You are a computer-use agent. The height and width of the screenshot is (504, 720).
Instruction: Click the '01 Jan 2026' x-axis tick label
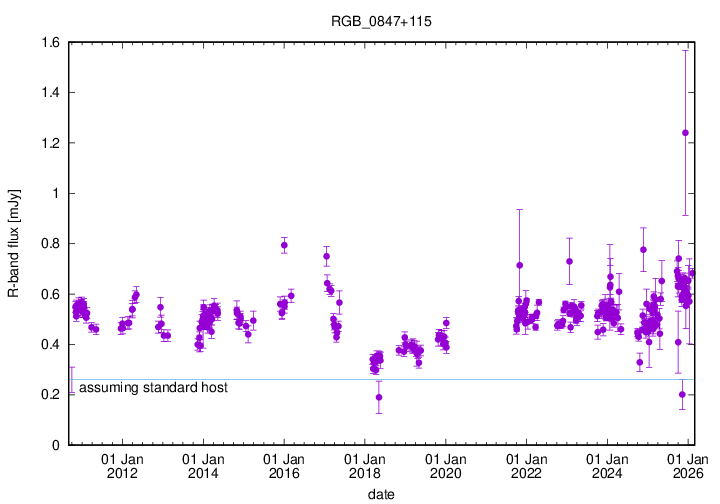[x=687, y=466]
